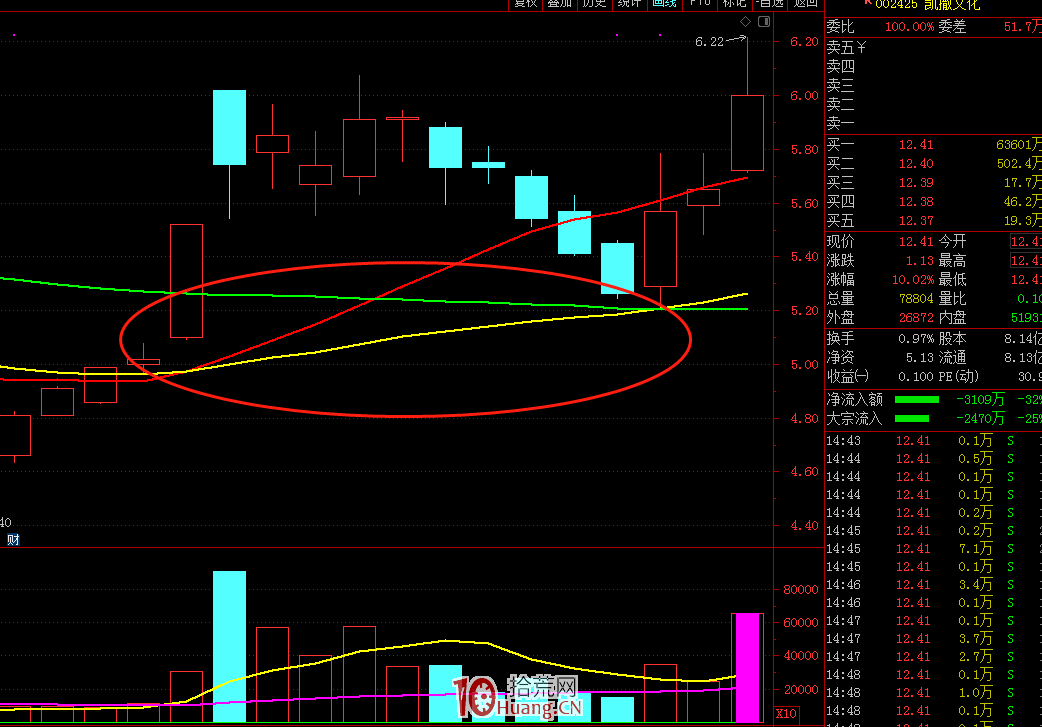The width and height of the screenshot is (1042, 727).
Task: Select the 买四 bid price 12.38
Action: point(916,201)
